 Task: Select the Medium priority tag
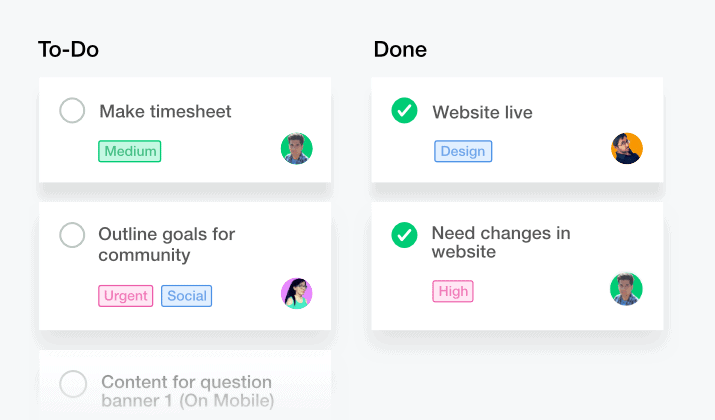pyautogui.click(x=130, y=151)
